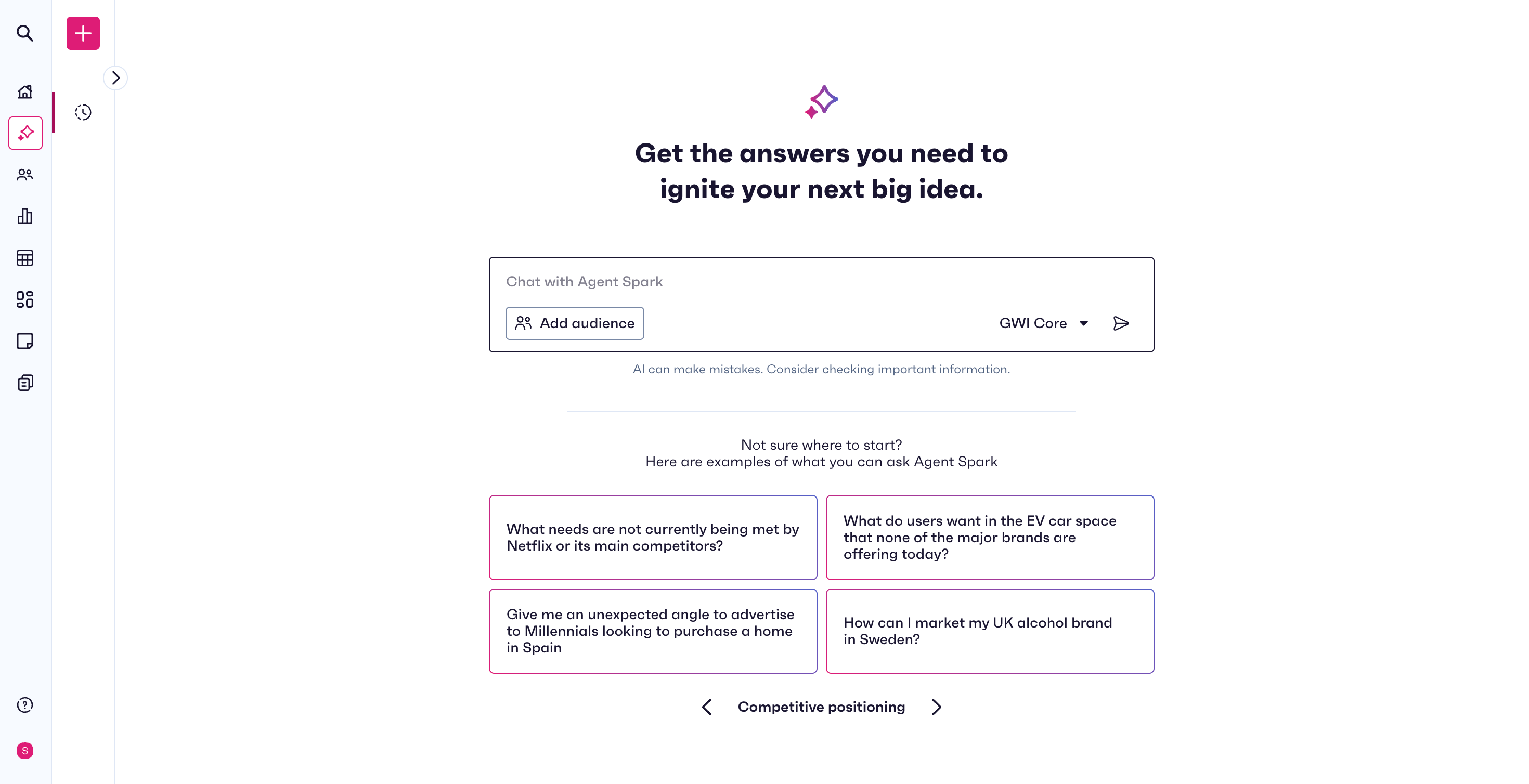1529x784 pixels.
Task: Click the search magnifier icon
Action: coord(25,33)
